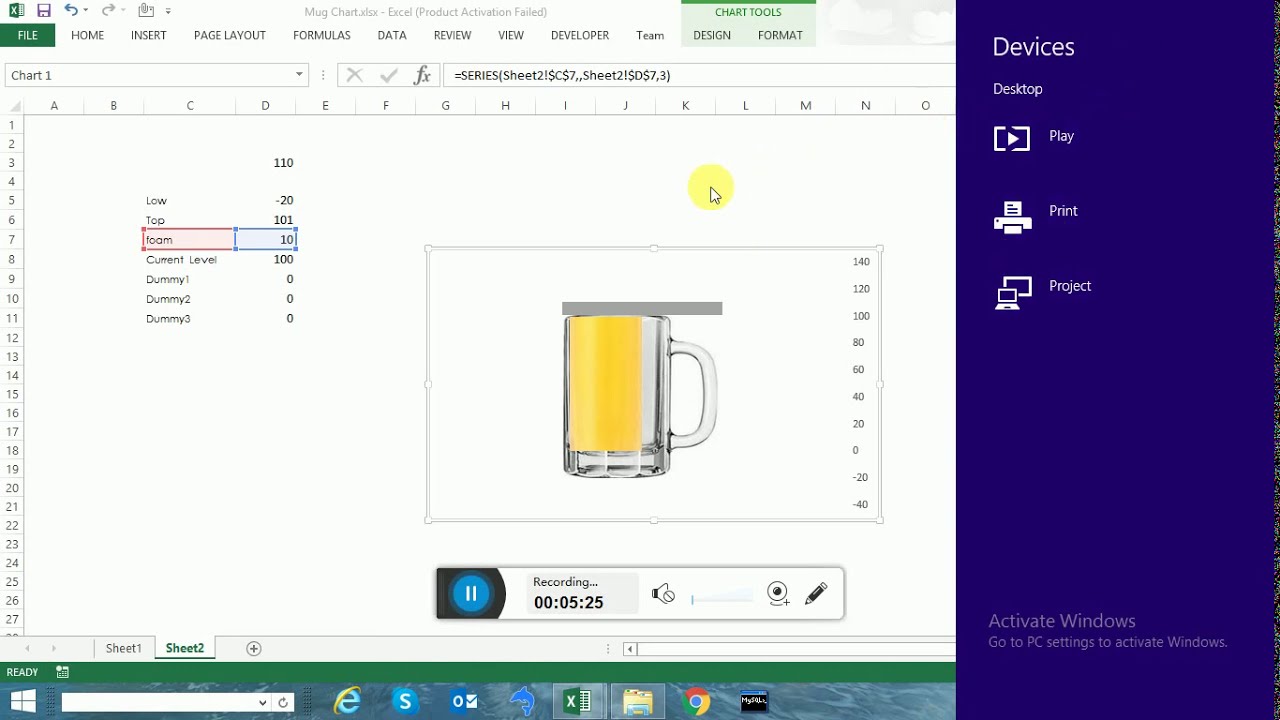Switch to the HOME ribbon tab
This screenshot has height=720, width=1280.
[87, 35]
